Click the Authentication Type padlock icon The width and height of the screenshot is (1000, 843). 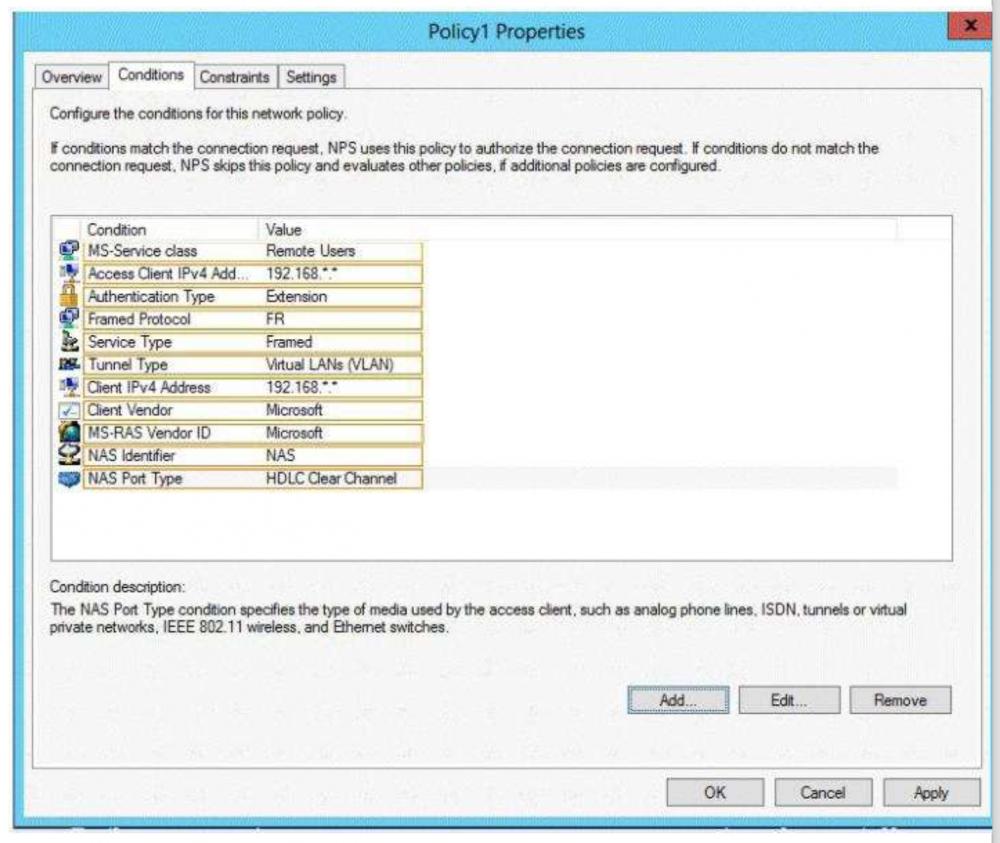pyautogui.click(x=69, y=296)
